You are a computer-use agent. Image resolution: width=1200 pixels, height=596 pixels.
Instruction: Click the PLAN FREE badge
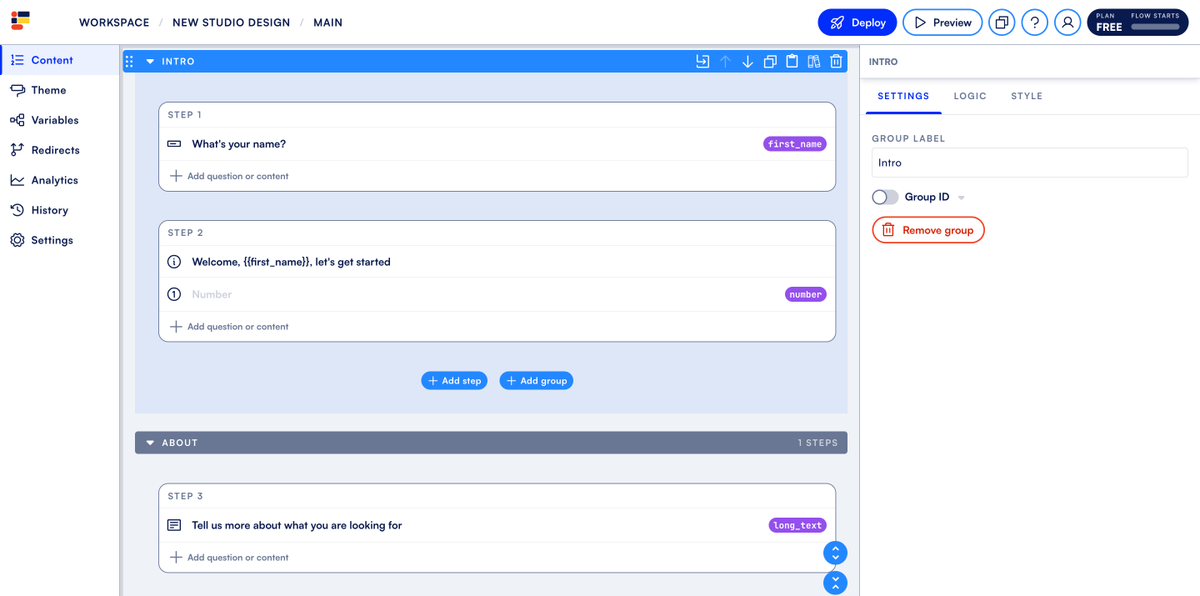1138,22
